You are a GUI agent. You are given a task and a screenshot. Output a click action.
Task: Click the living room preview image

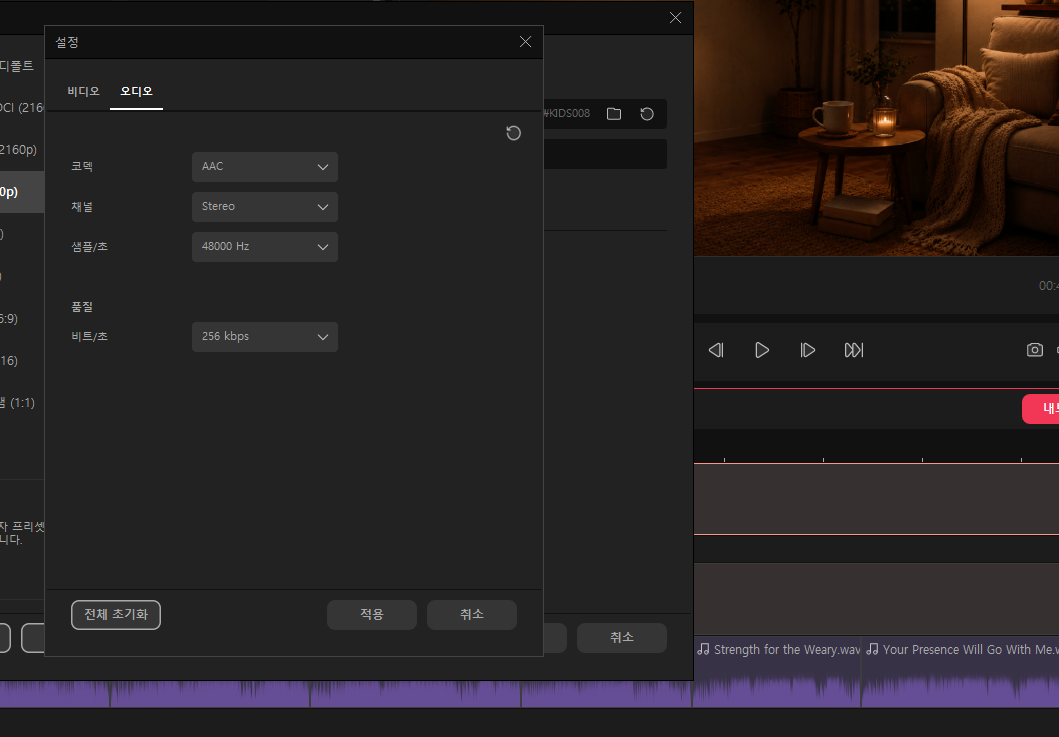pos(877,128)
